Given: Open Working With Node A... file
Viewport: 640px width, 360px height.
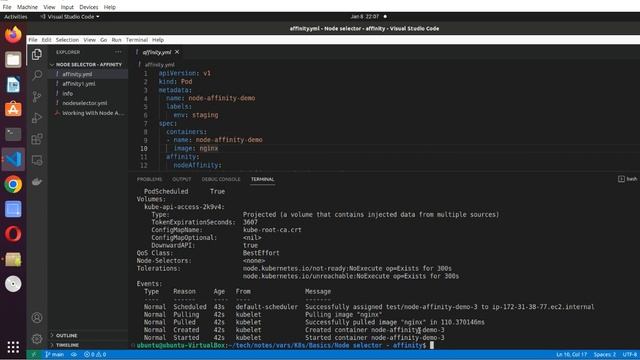Looking at the screenshot, I should click(93, 113).
